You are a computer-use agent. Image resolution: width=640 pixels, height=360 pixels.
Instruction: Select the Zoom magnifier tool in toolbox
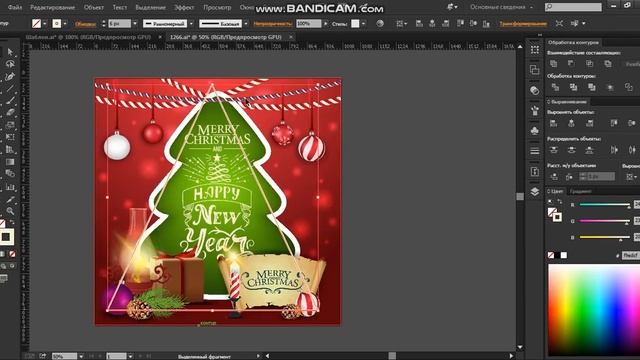coord(10,211)
